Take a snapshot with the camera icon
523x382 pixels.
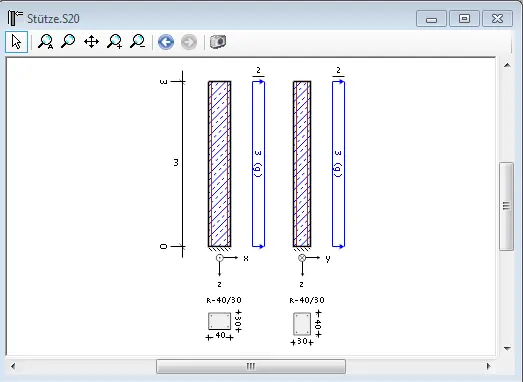[218, 42]
